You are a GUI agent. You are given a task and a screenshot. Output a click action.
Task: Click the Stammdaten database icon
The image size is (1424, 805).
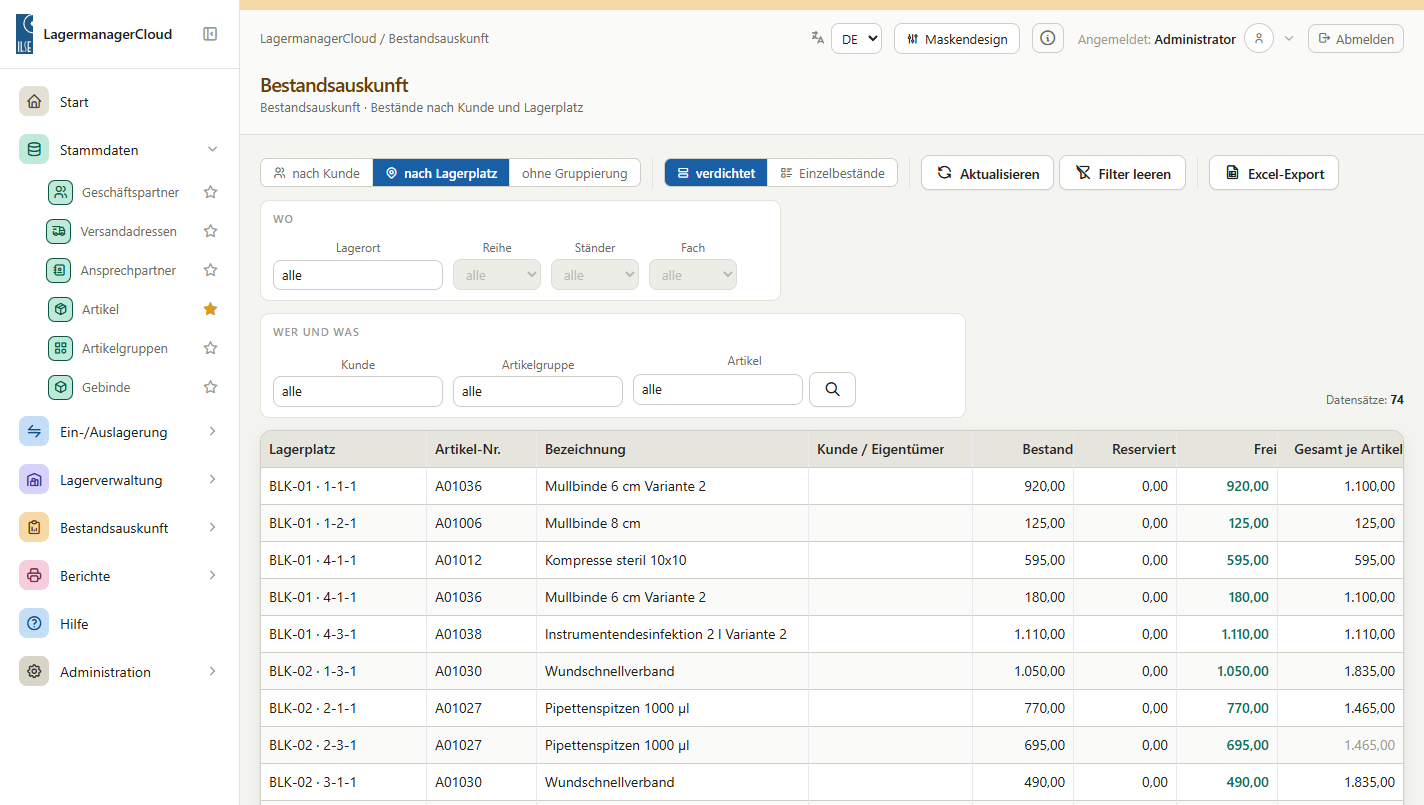point(34,150)
